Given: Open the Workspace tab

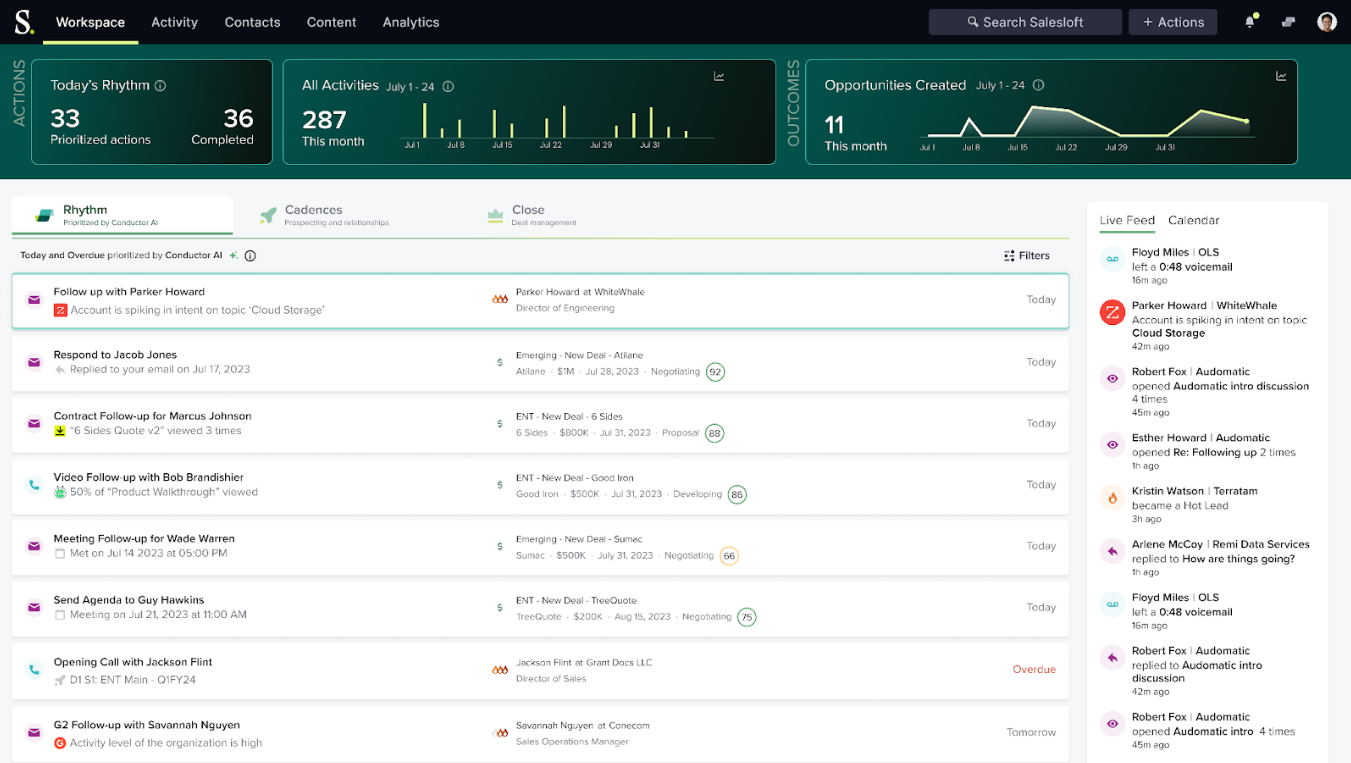Looking at the screenshot, I should point(91,22).
